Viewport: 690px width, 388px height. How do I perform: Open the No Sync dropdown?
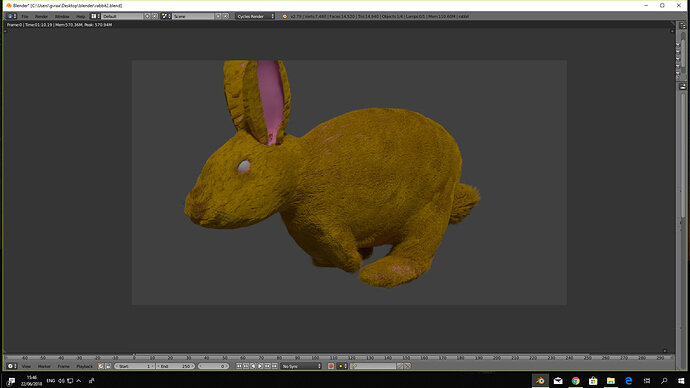(301, 366)
